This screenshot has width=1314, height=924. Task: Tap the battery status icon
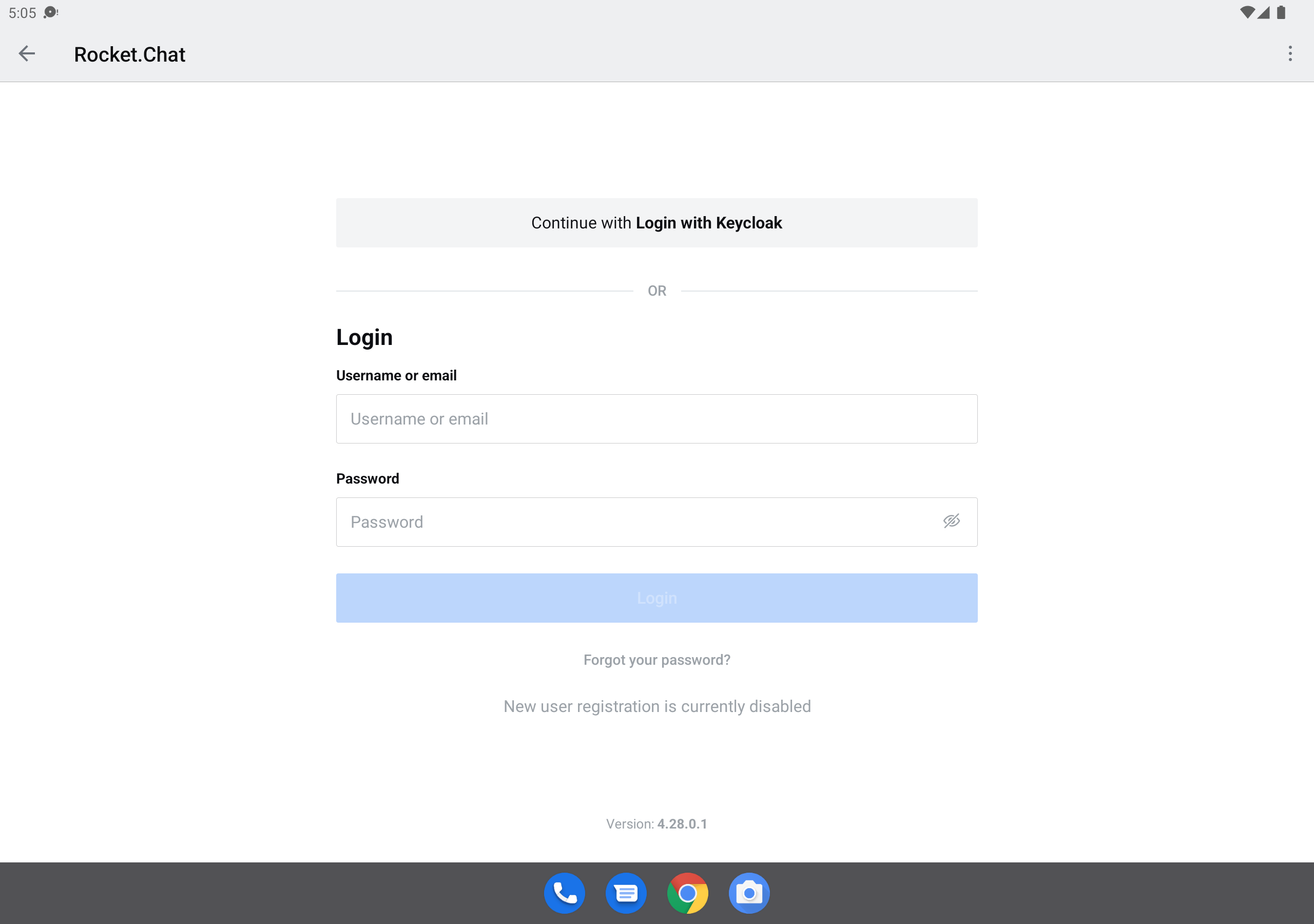coord(1281,13)
